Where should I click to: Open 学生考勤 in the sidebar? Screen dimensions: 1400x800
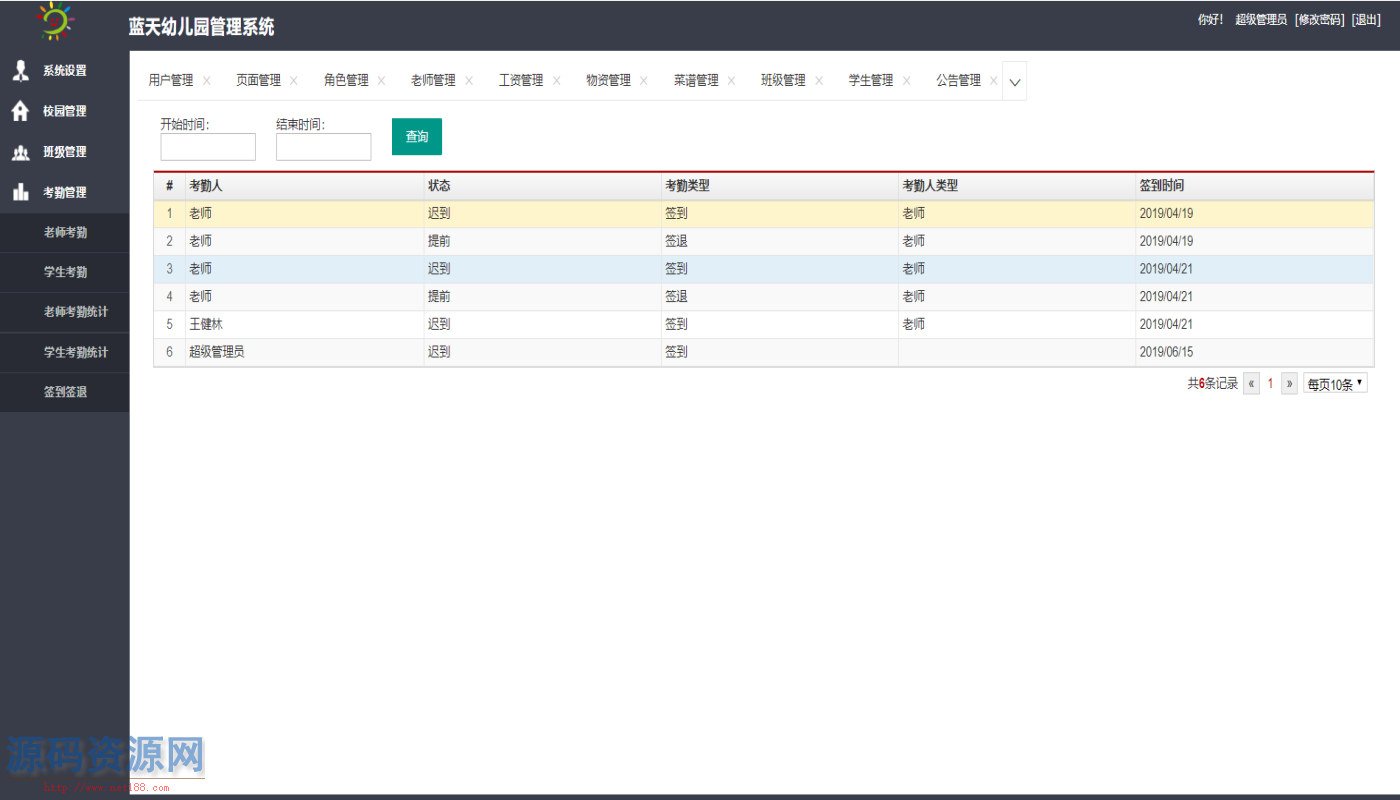pos(65,272)
